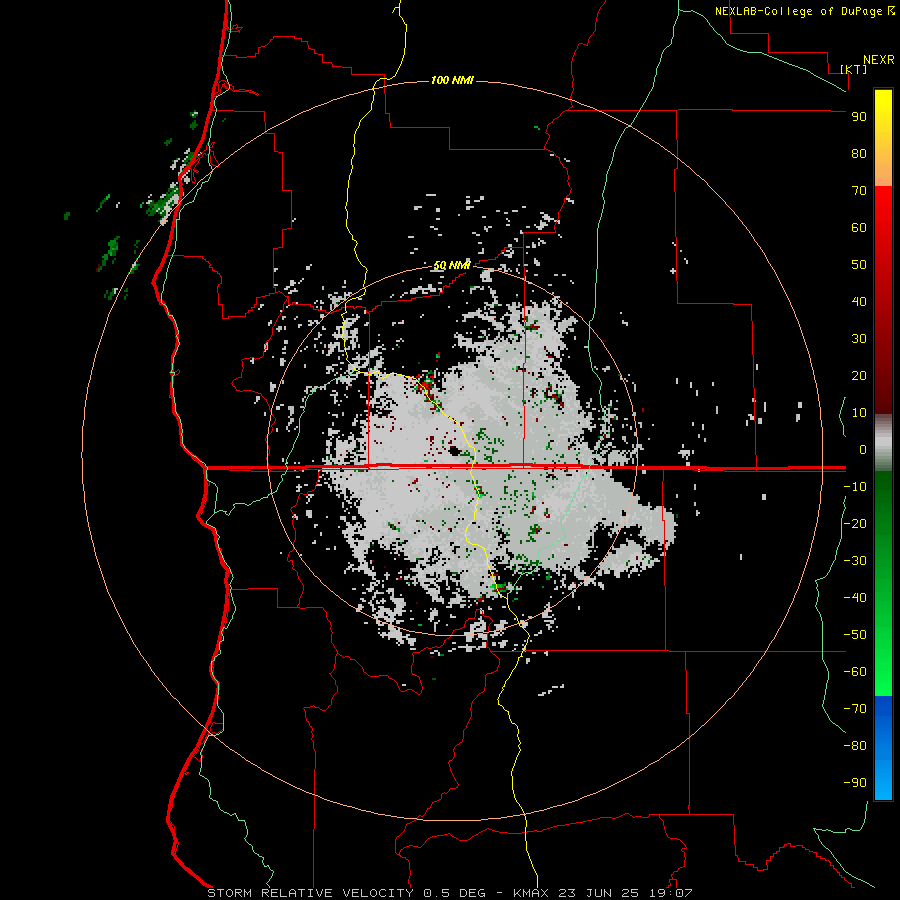The height and width of the screenshot is (900, 900).
Task: Select the -90 scale value
Action: [855, 783]
